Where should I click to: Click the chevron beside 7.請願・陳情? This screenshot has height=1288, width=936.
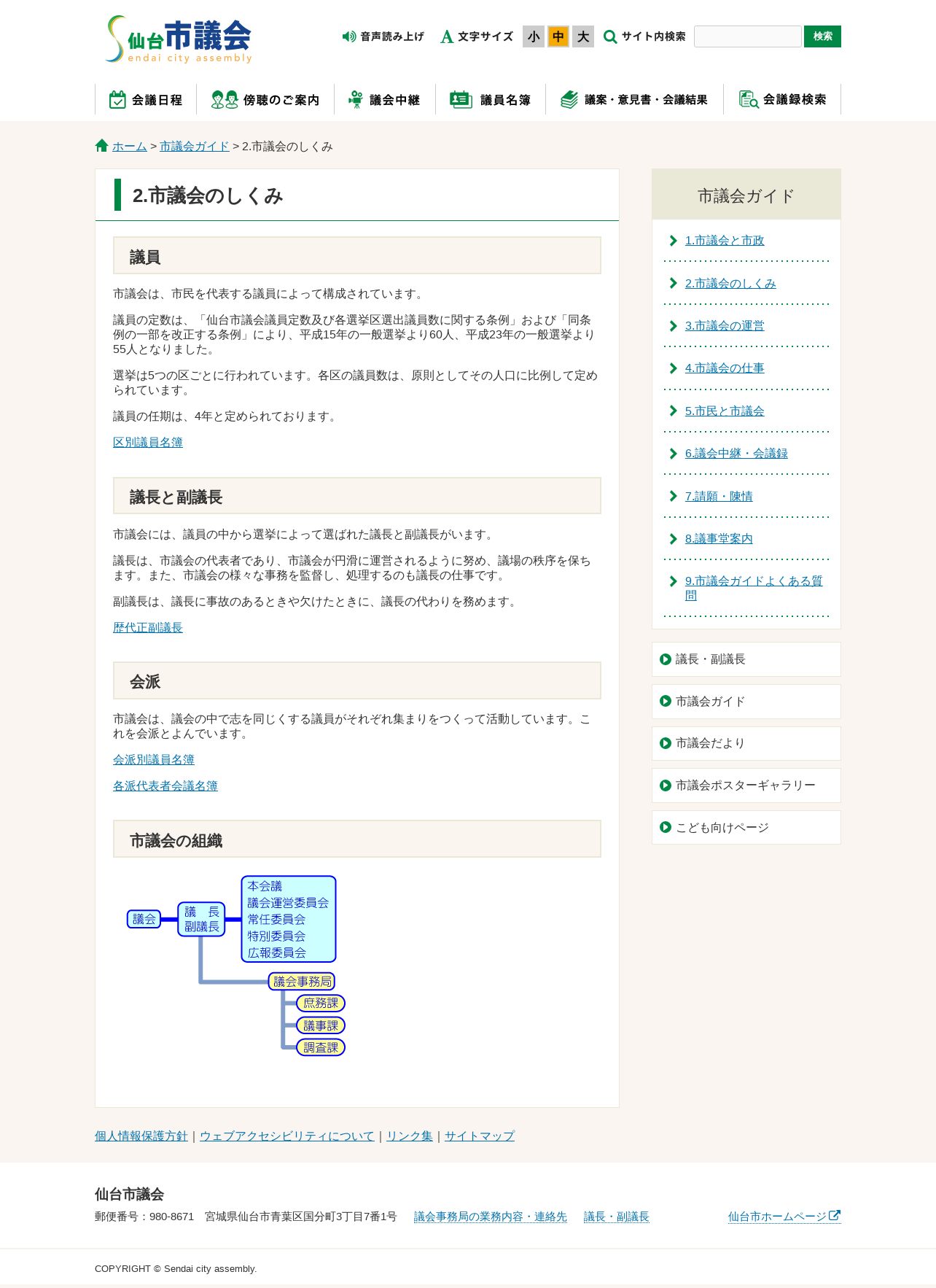[x=674, y=497]
